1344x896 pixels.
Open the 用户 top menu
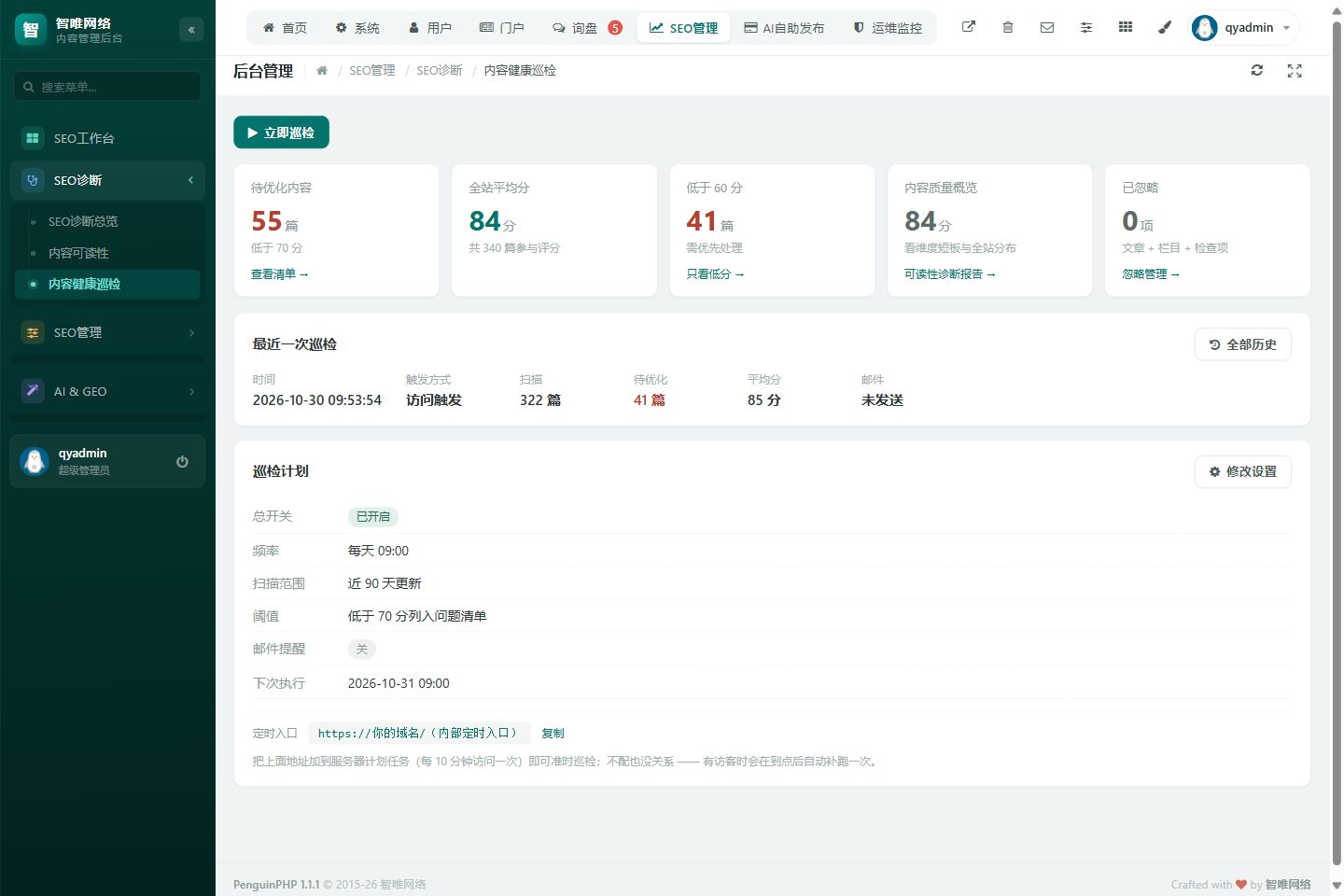430,28
